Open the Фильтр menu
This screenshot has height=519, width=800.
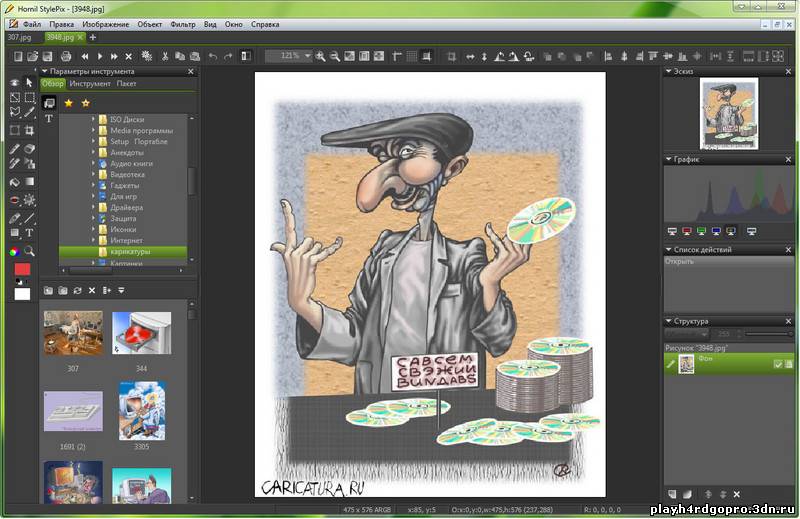pyautogui.click(x=183, y=24)
